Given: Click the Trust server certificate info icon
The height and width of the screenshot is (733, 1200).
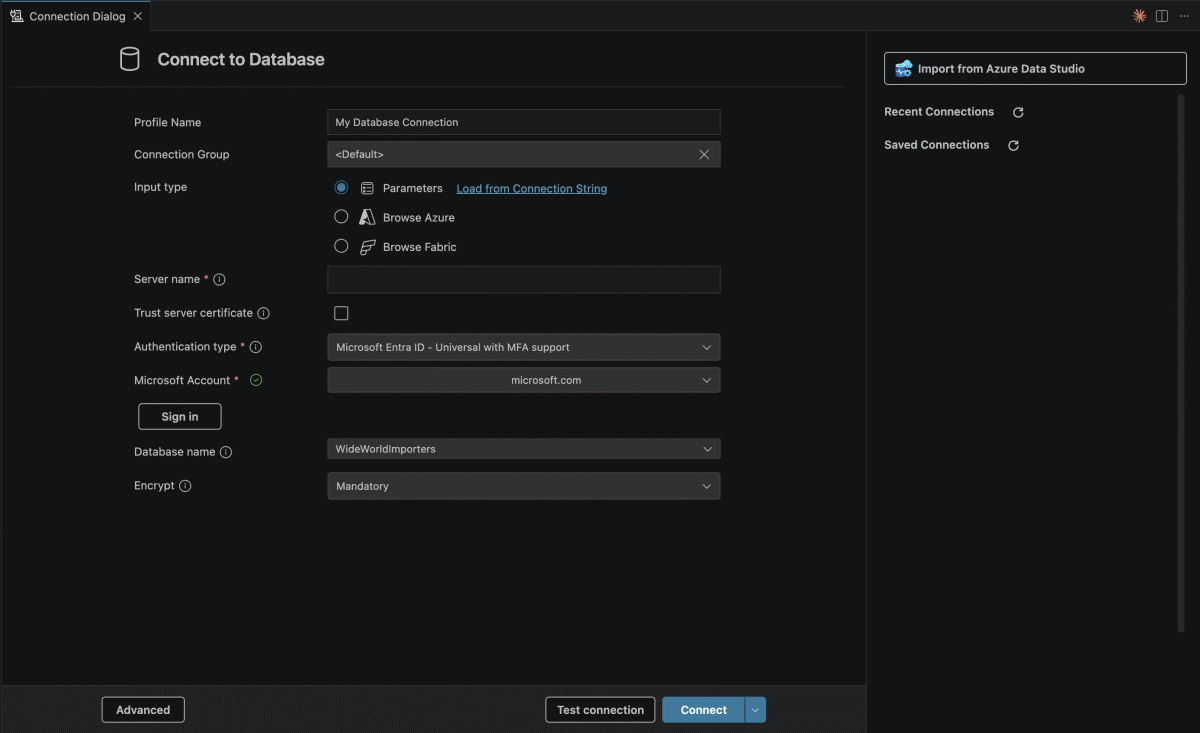Looking at the screenshot, I should 264,313.
